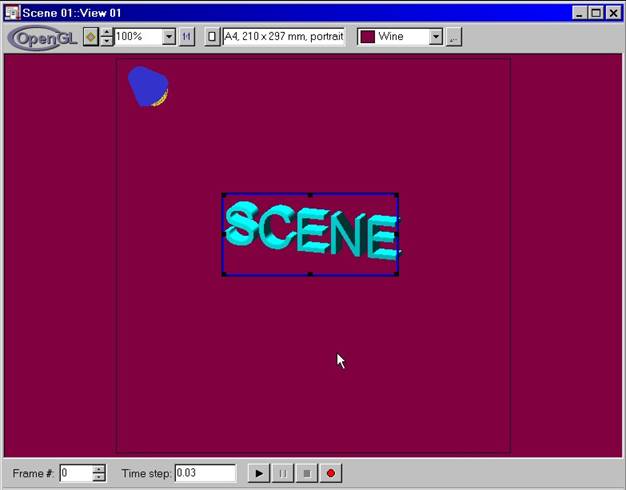Toggle the red Record button
Viewport: 626px width, 490px height.
pos(330,473)
